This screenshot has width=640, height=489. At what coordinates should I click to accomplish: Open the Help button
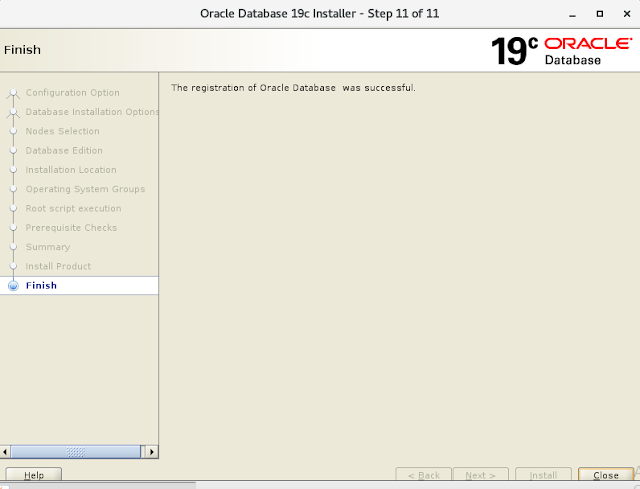click(x=34, y=475)
